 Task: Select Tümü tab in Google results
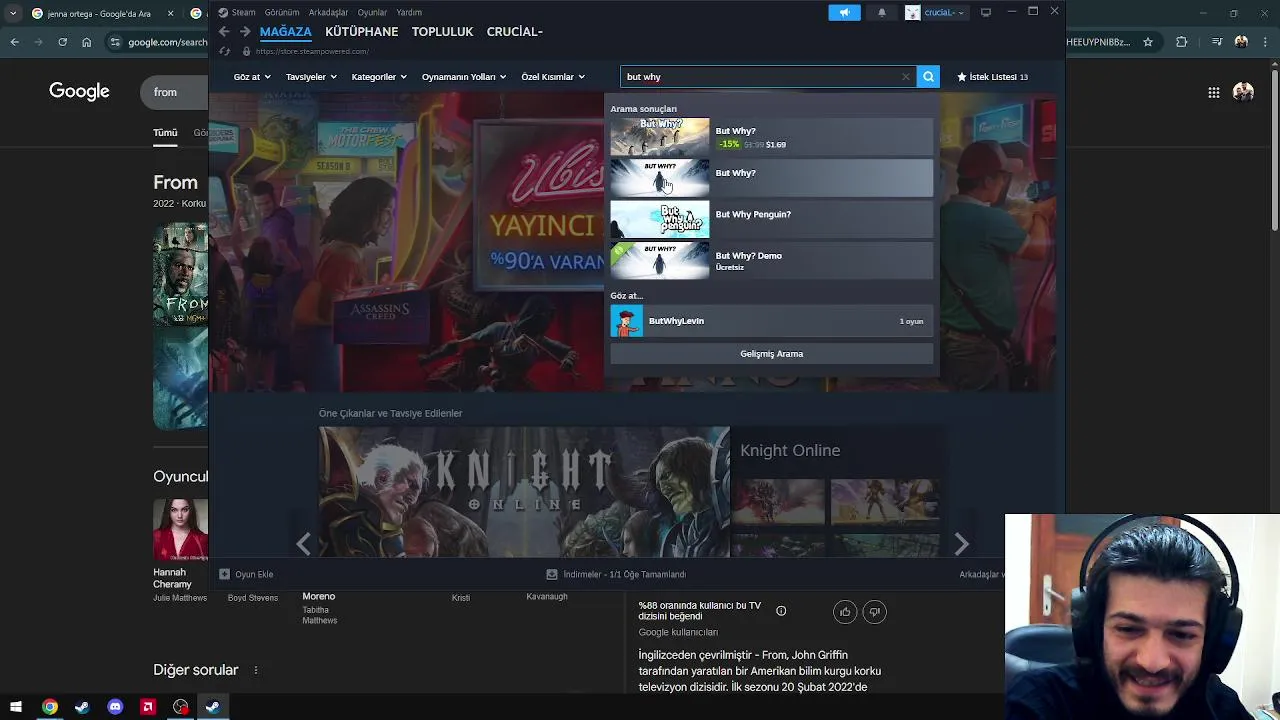click(x=165, y=133)
